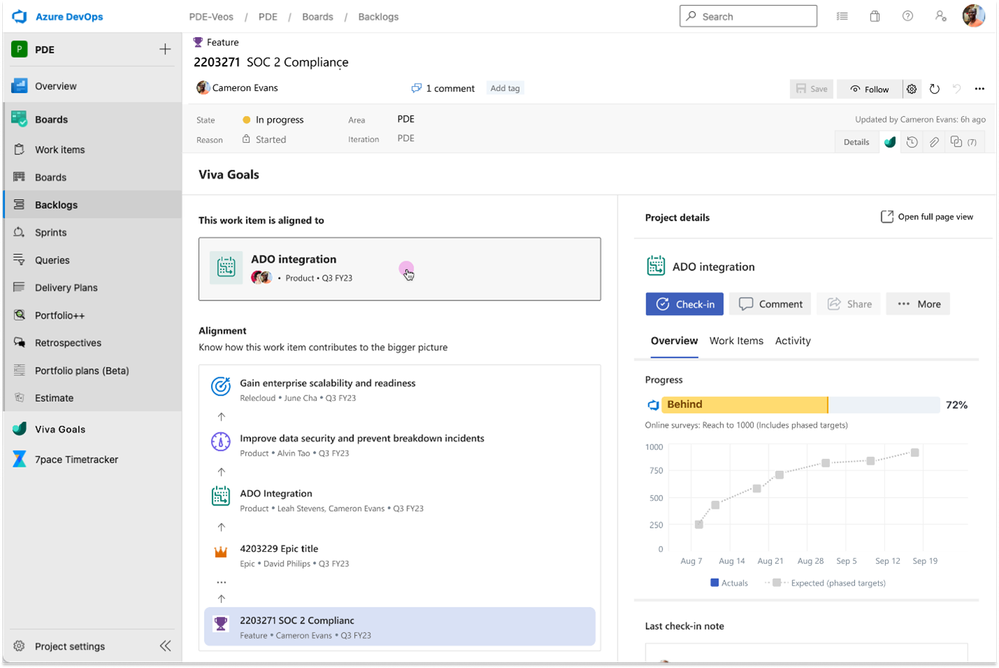Switch to the Activity tab
Screen dimensions: 999x668
(793, 340)
